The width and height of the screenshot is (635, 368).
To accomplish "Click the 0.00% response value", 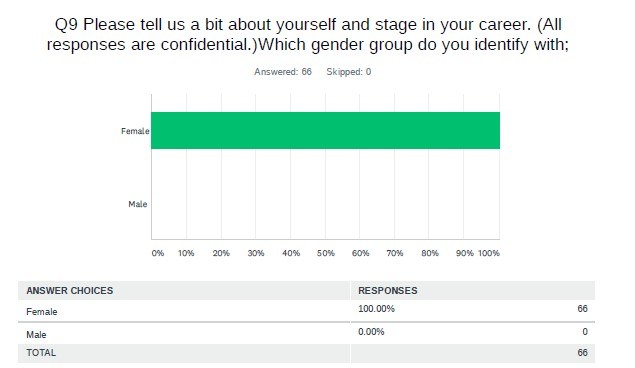I will [371, 332].
